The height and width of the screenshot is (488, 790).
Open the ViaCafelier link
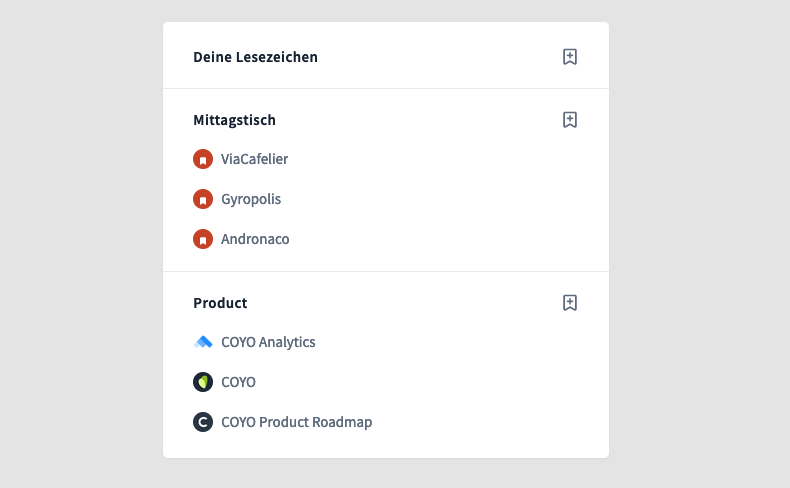click(x=254, y=159)
